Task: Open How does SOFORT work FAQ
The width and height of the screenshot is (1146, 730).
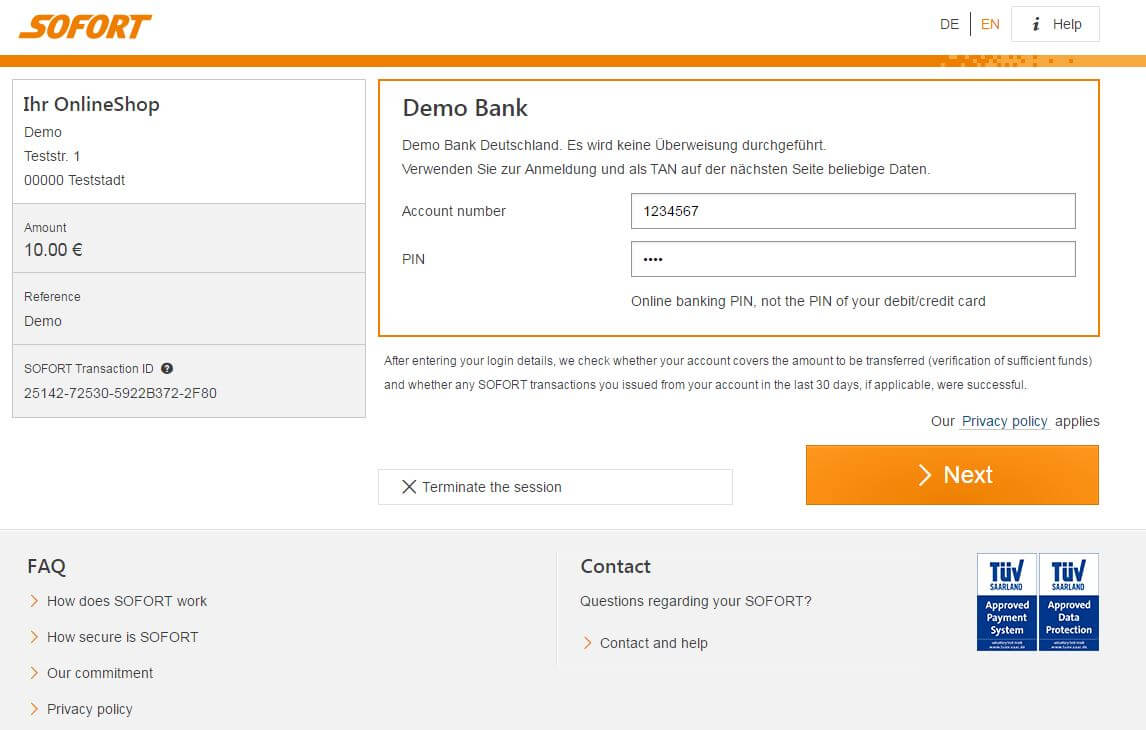Action: pos(126,601)
